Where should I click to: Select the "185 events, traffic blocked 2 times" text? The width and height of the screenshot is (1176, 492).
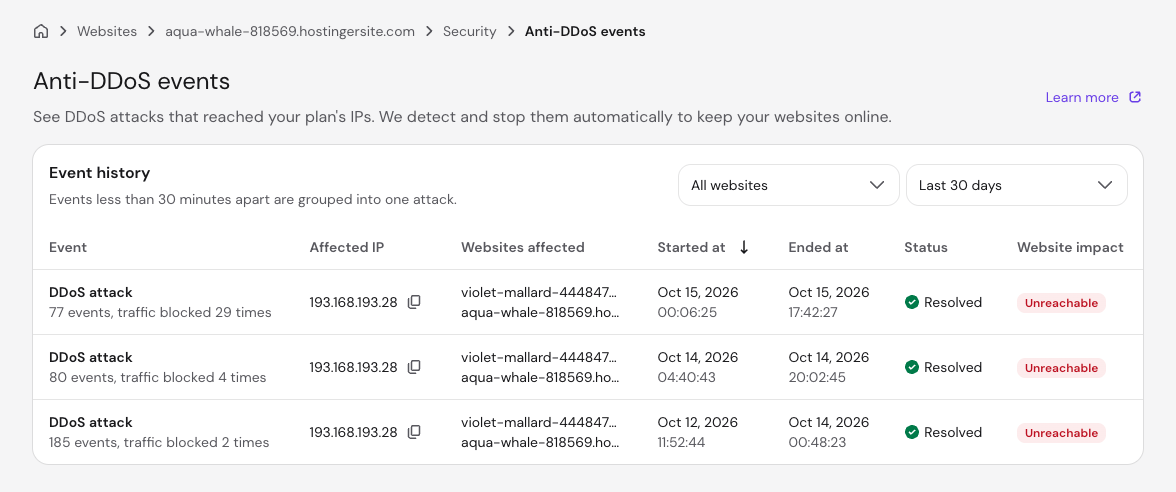coord(159,442)
